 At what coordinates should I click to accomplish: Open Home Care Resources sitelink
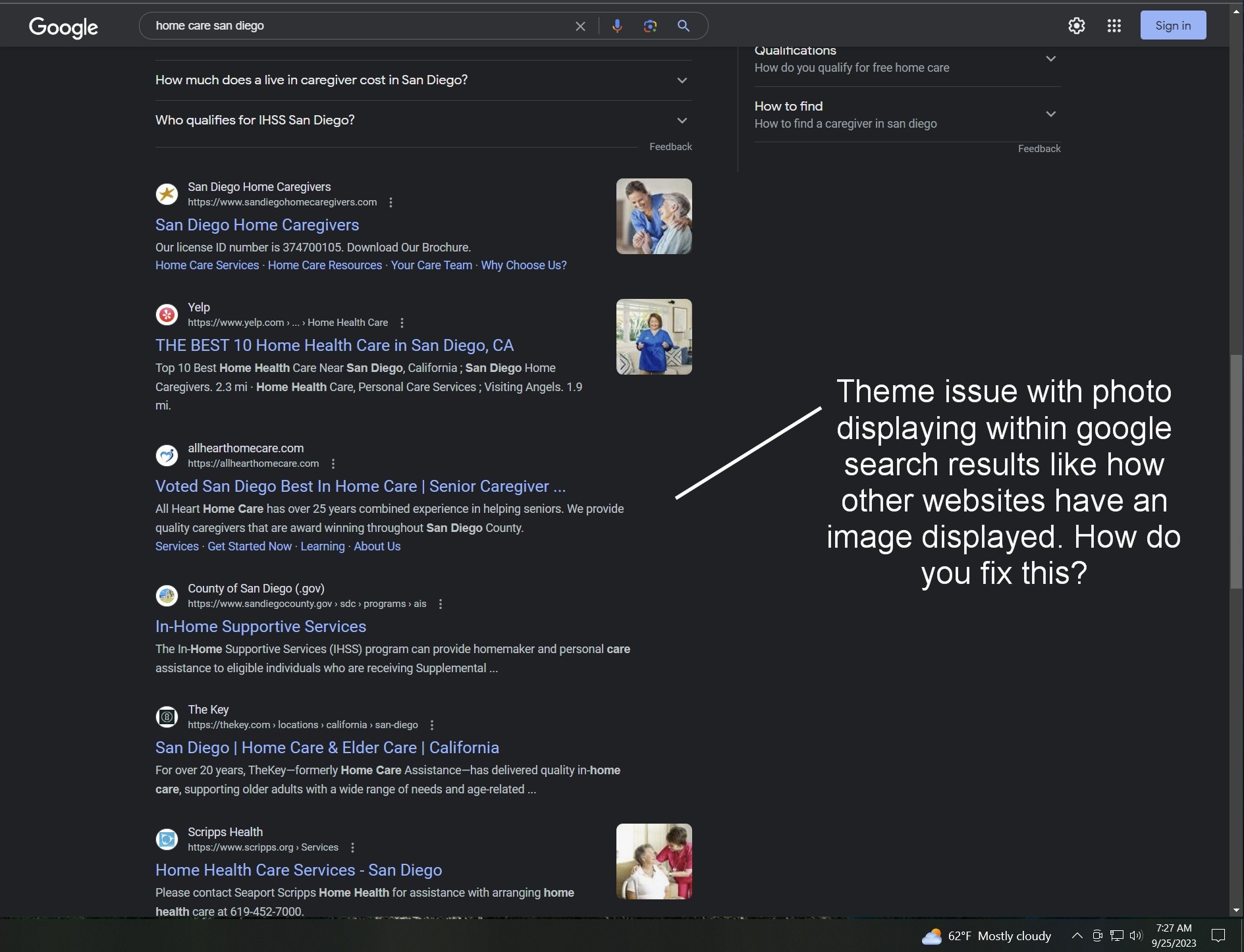(x=325, y=265)
